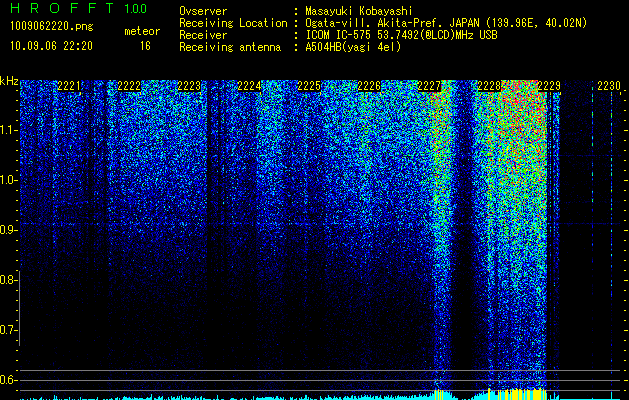Click the 1.1 kHz axis label
629x400 pixels.
[9, 130]
